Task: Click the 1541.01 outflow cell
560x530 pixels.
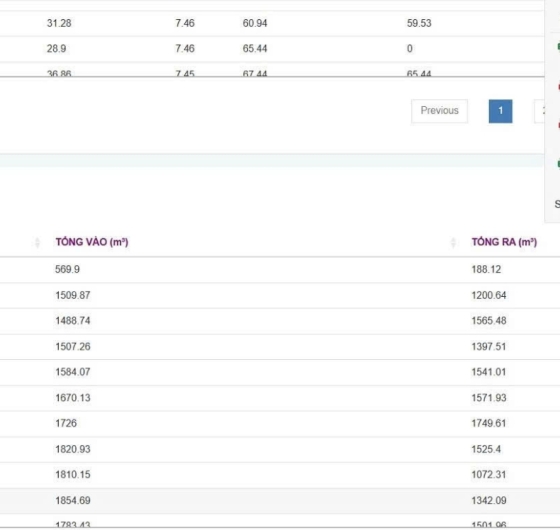Action: tap(489, 372)
